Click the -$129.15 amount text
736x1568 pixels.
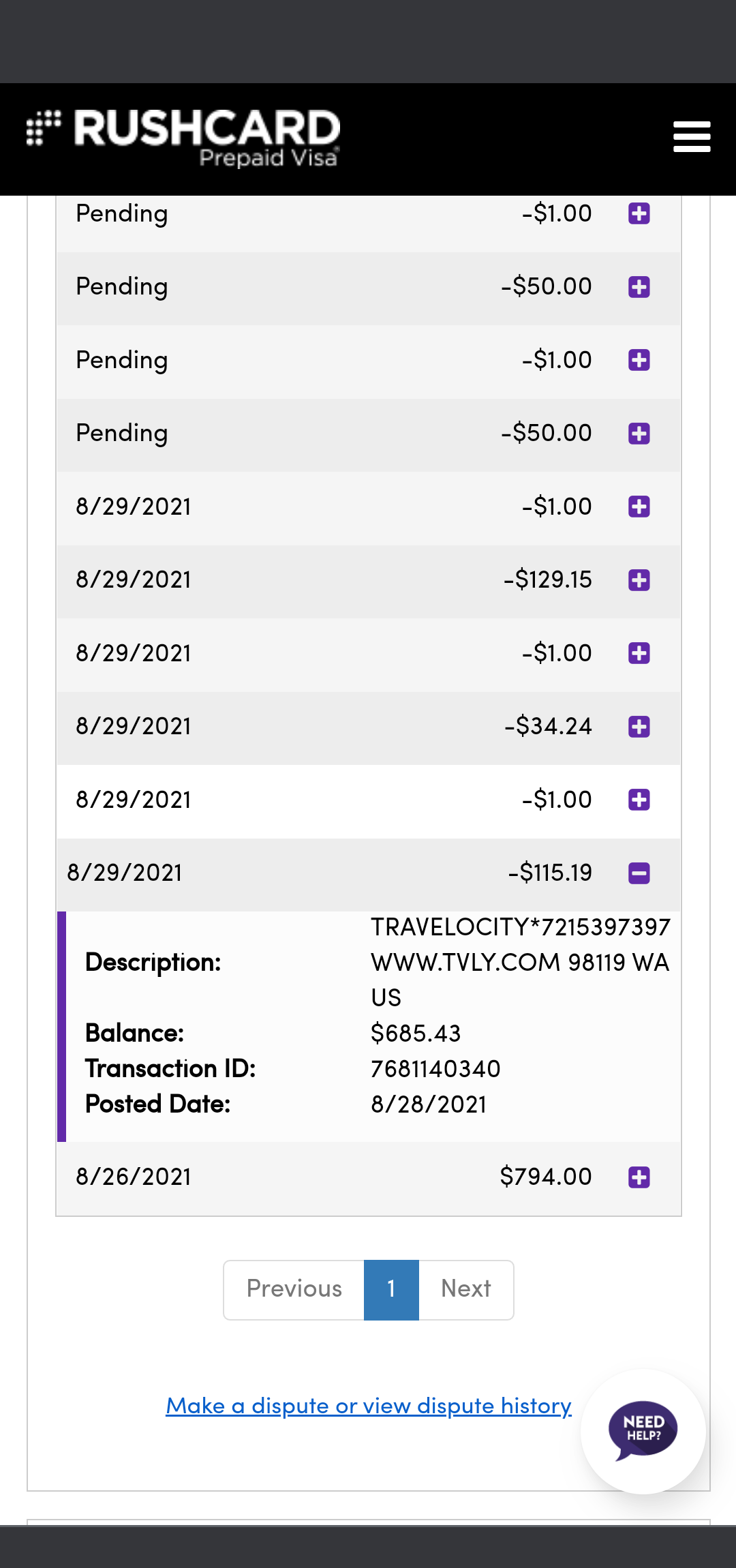click(x=548, y=580)
